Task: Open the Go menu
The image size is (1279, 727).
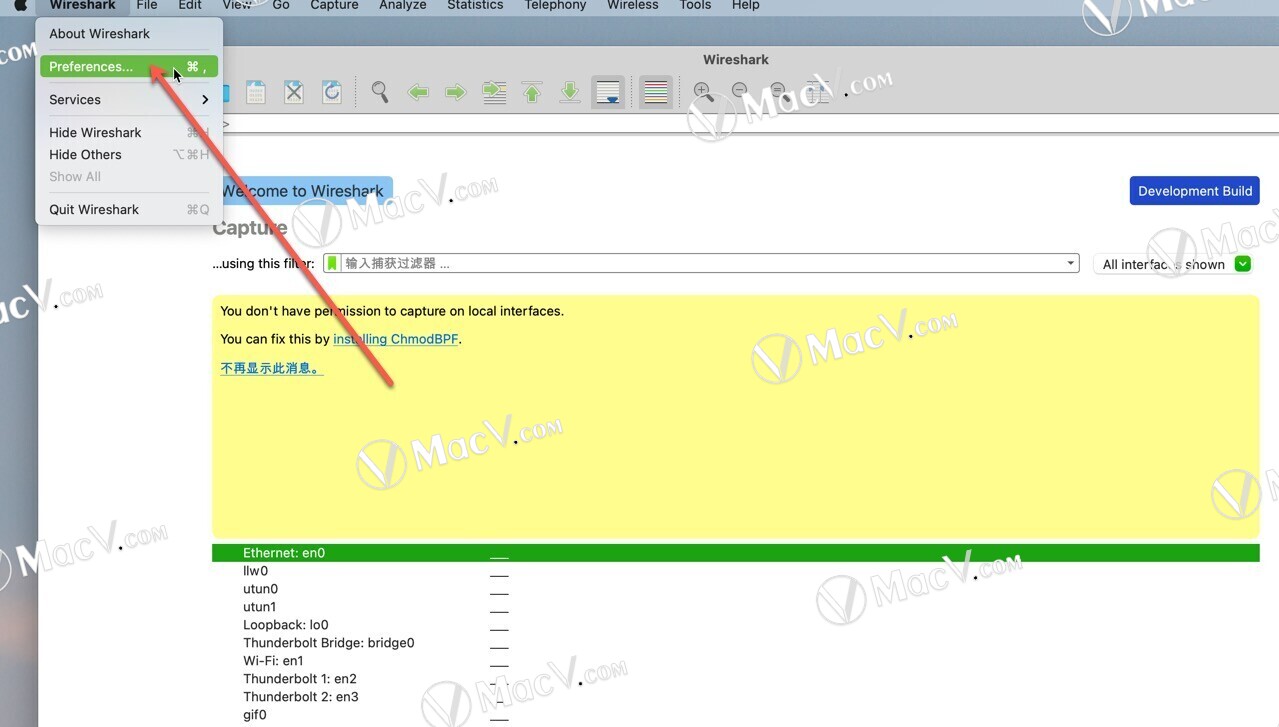Action: (281, 5)
